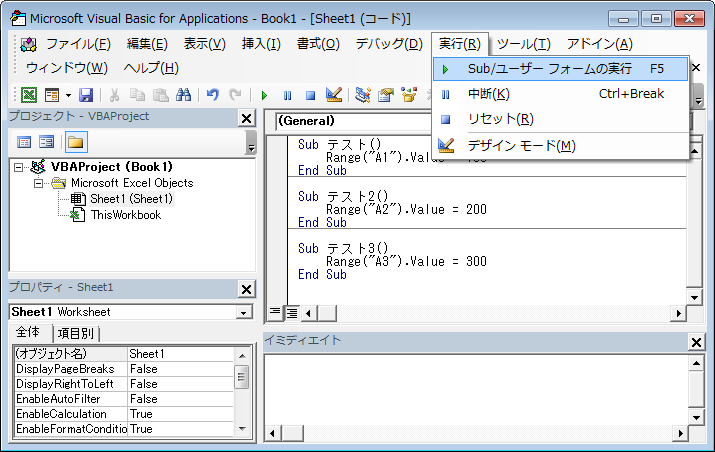
Task: Select ThisWorkbook in the project tree
Action: coord(125,214)
